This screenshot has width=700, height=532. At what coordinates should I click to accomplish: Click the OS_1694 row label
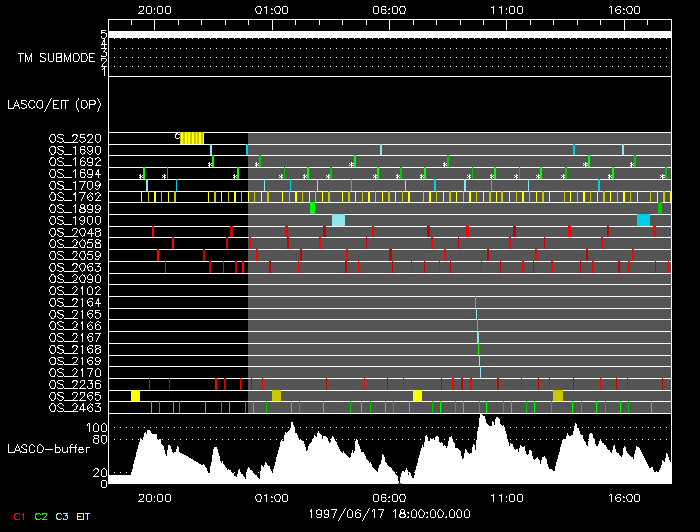tap(75, 173)
